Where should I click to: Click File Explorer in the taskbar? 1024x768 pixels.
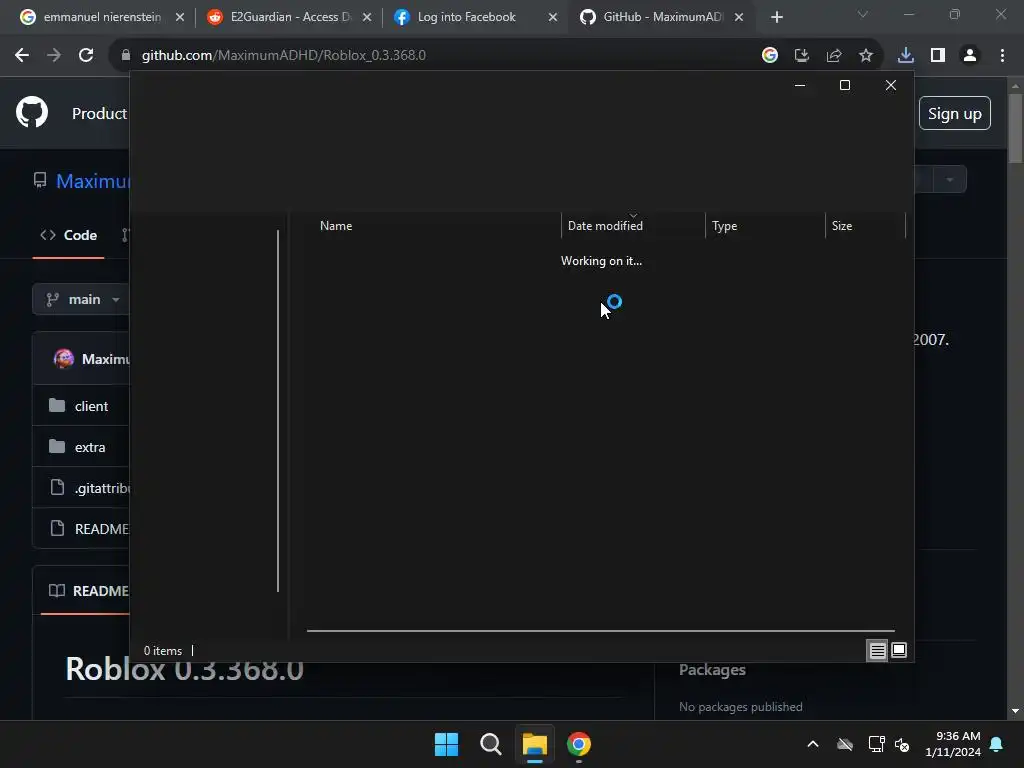pos(535,744)
